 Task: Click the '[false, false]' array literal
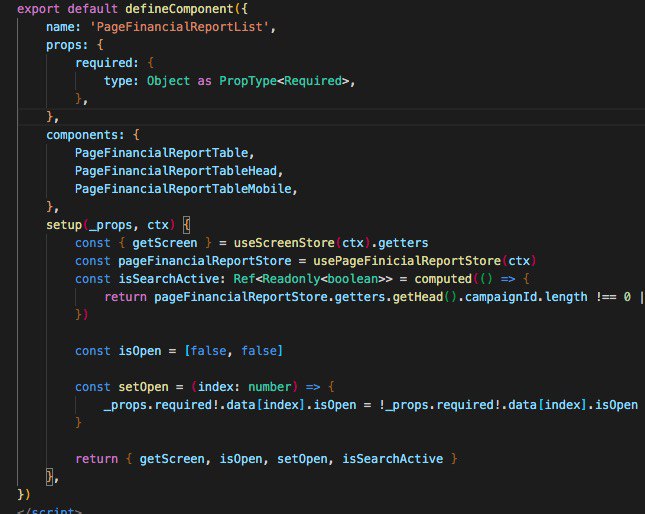click(233, 351)
